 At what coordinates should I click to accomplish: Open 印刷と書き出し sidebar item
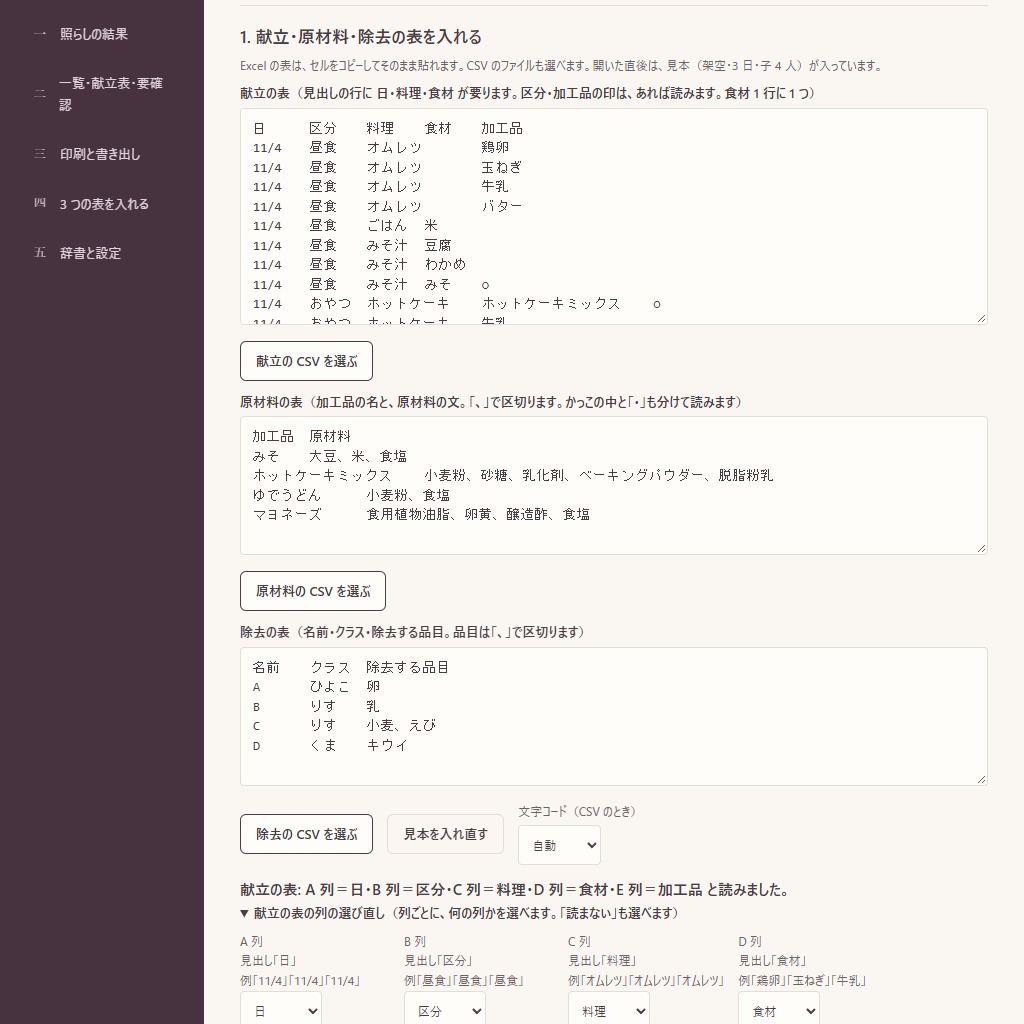click(100, 154)
